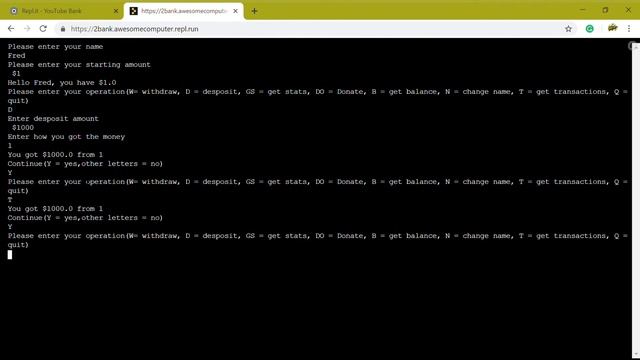Switch to the Repl.it YouTube Bank tab

61,11
